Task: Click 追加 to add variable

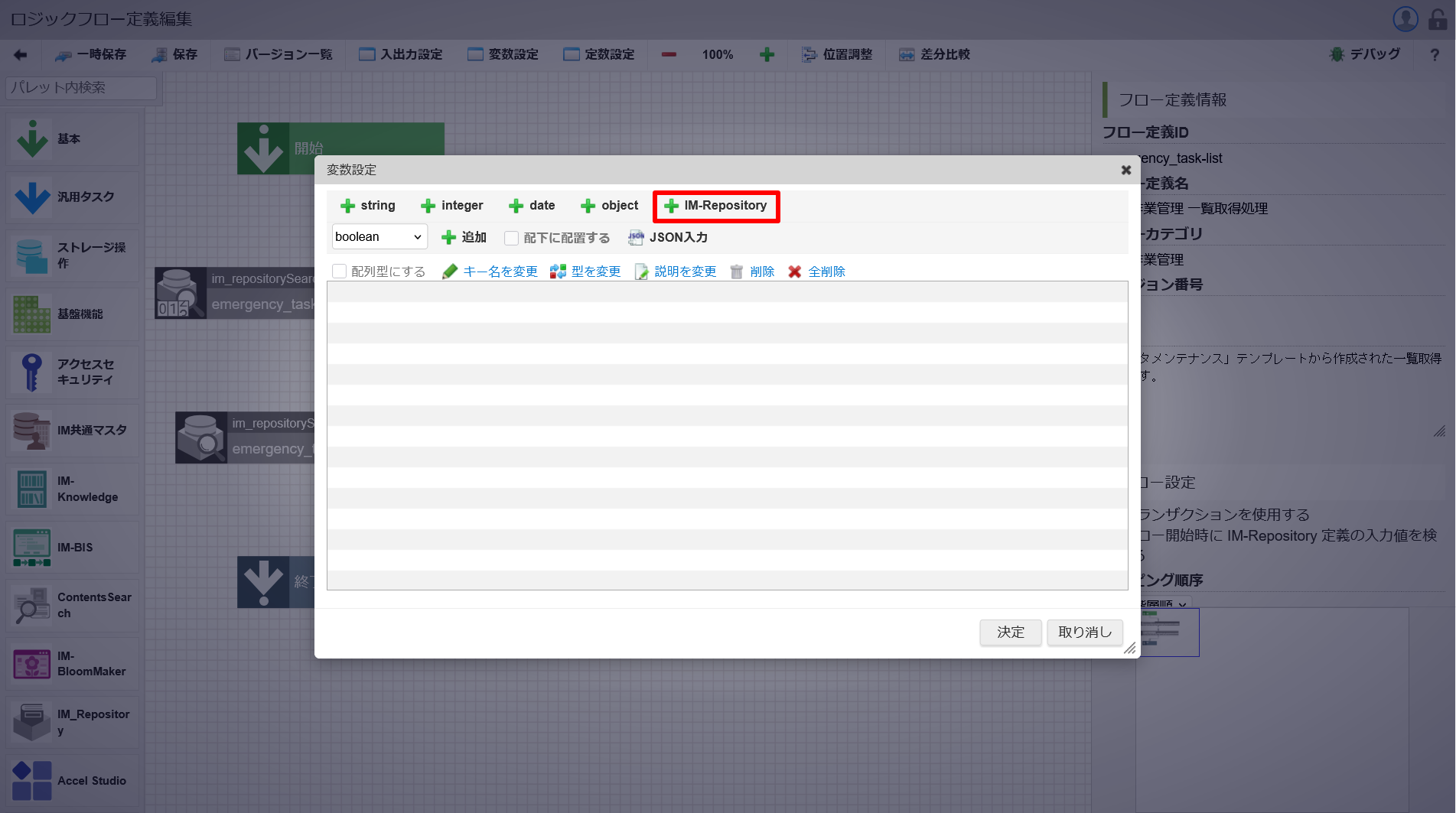Action: tap(464, 238)
